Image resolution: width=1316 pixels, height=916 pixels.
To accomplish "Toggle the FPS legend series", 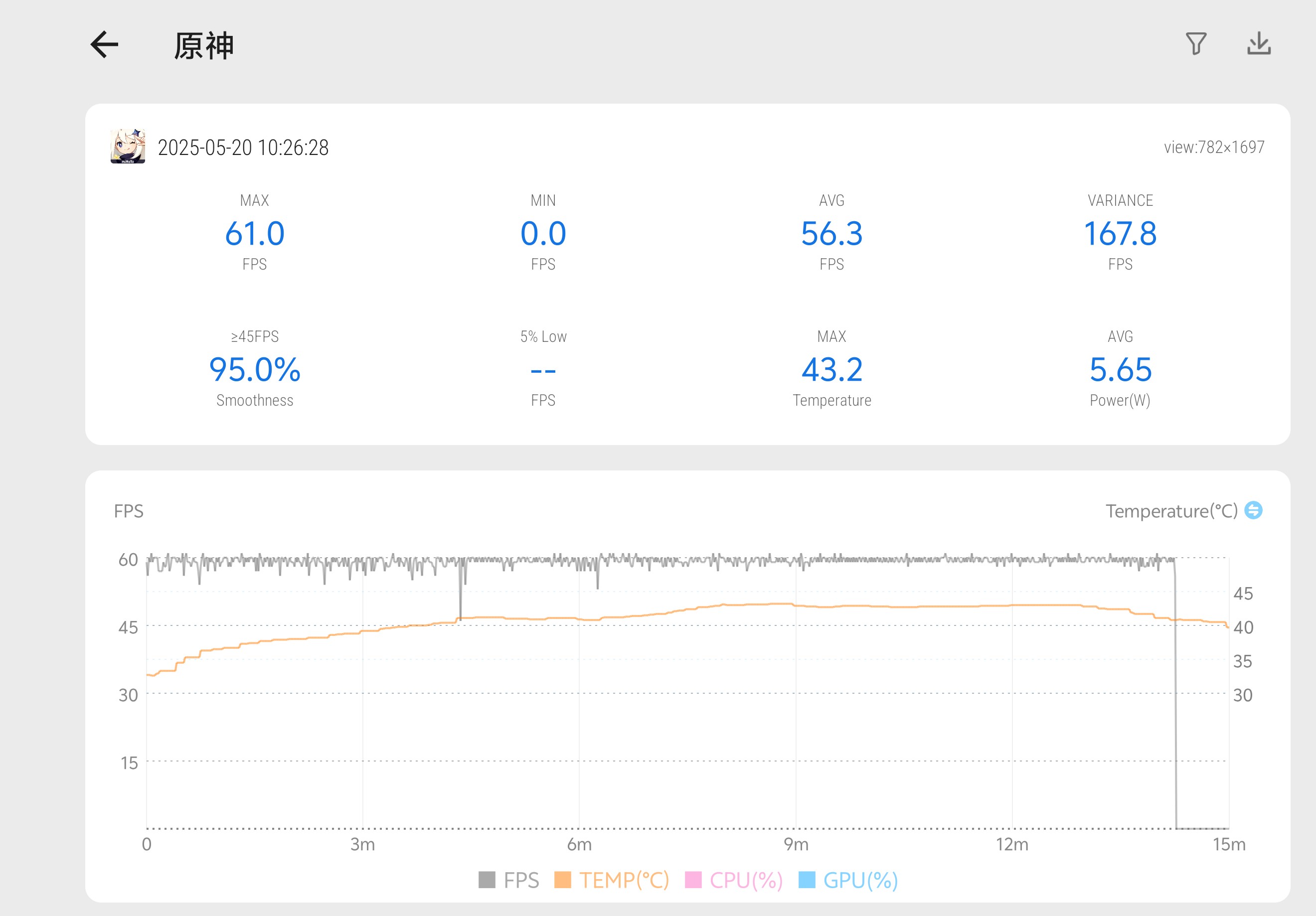I will (x=508, y=880).
